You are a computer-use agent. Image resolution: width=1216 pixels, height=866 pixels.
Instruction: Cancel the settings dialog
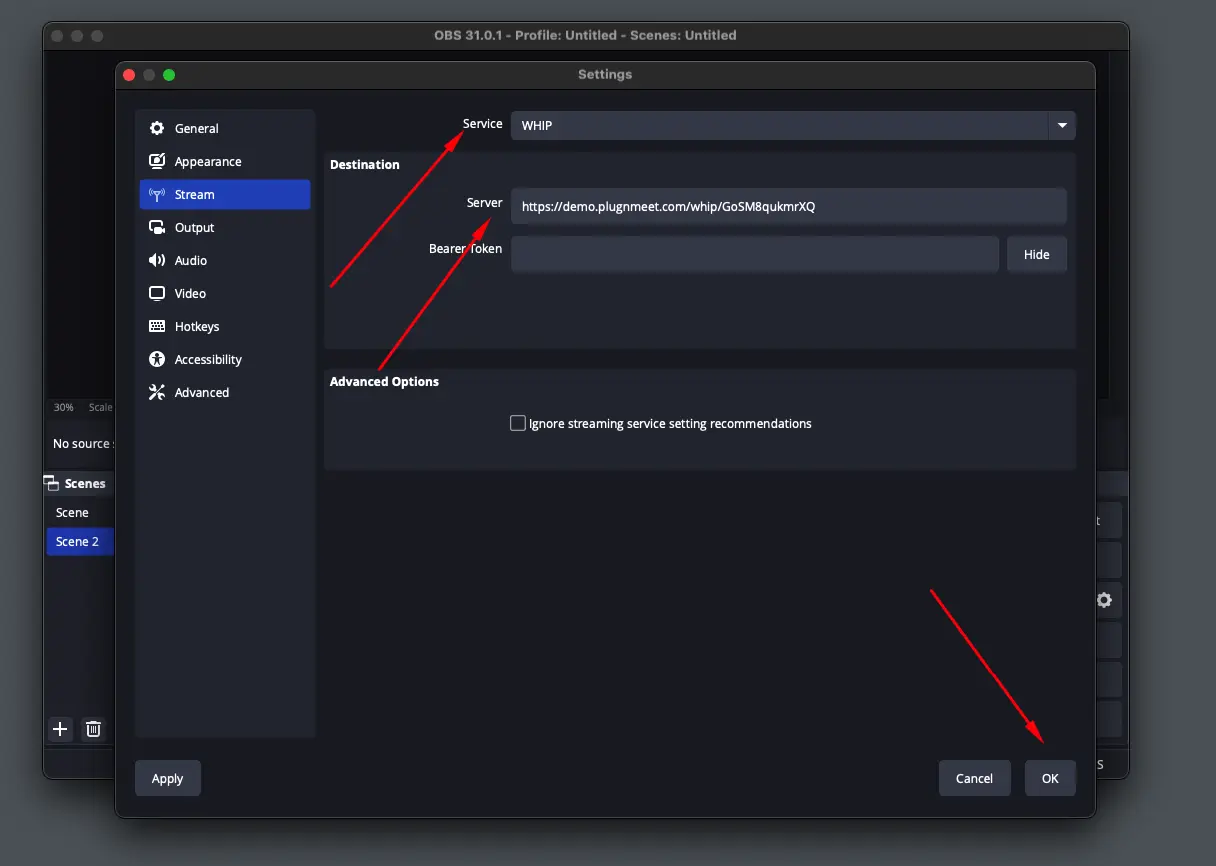pos(974,778)
